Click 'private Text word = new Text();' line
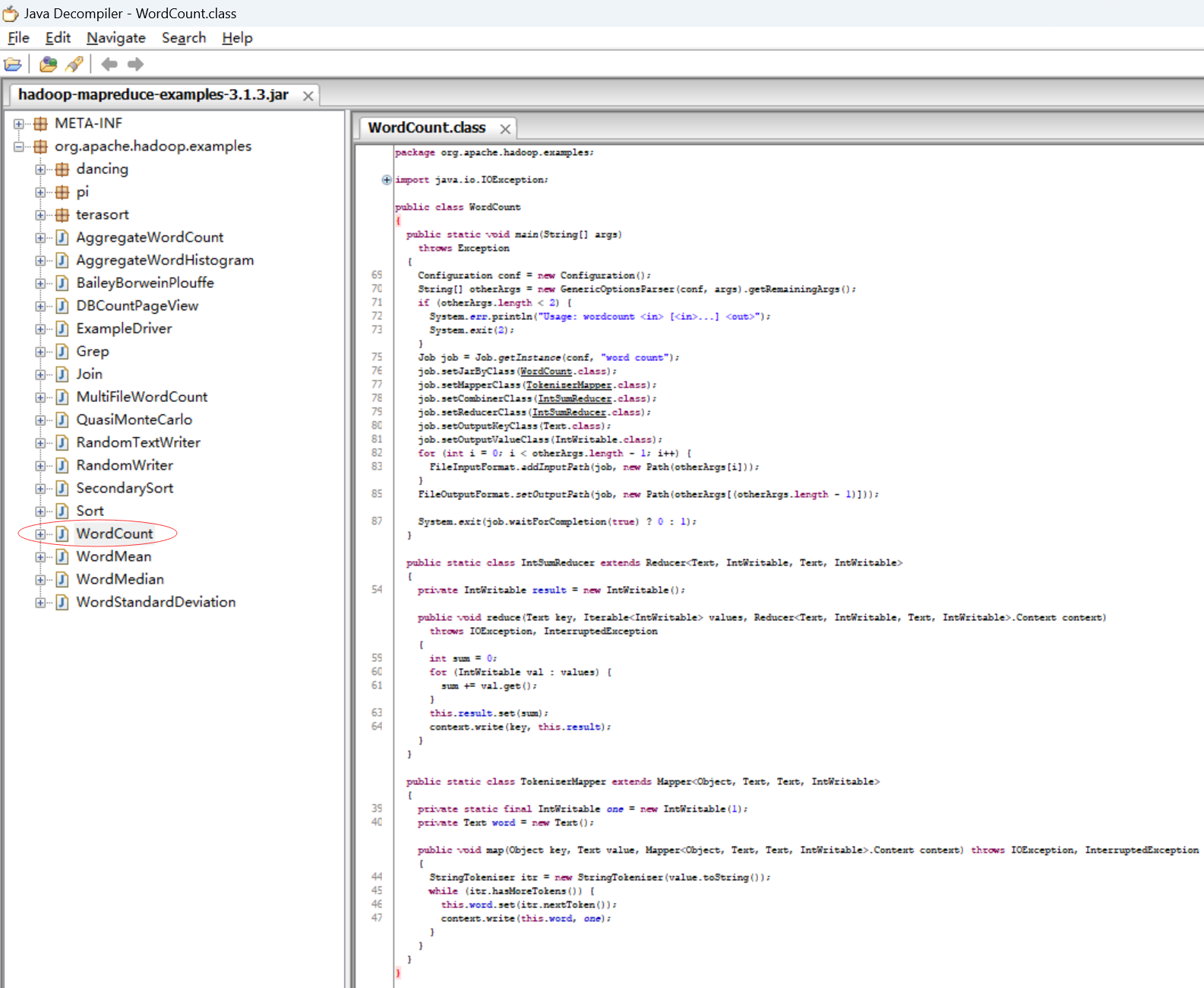Image resolution: width=1204 pixels, height=988 pixels. 506,823
